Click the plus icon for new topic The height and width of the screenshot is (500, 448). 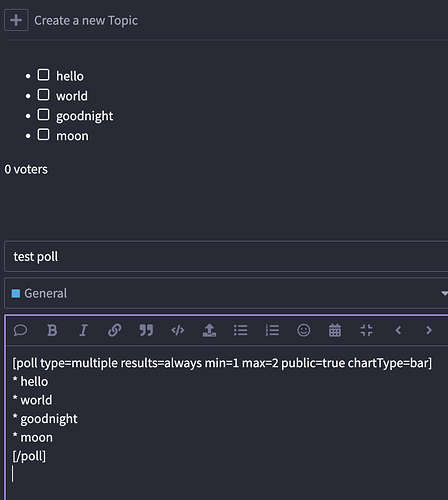click(x=16, y=20)
